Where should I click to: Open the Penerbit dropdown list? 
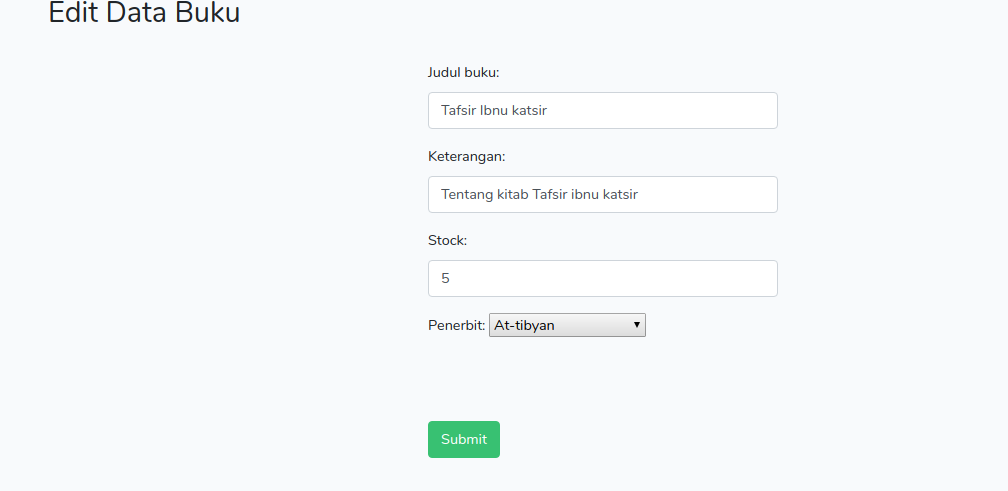[567, 325]
